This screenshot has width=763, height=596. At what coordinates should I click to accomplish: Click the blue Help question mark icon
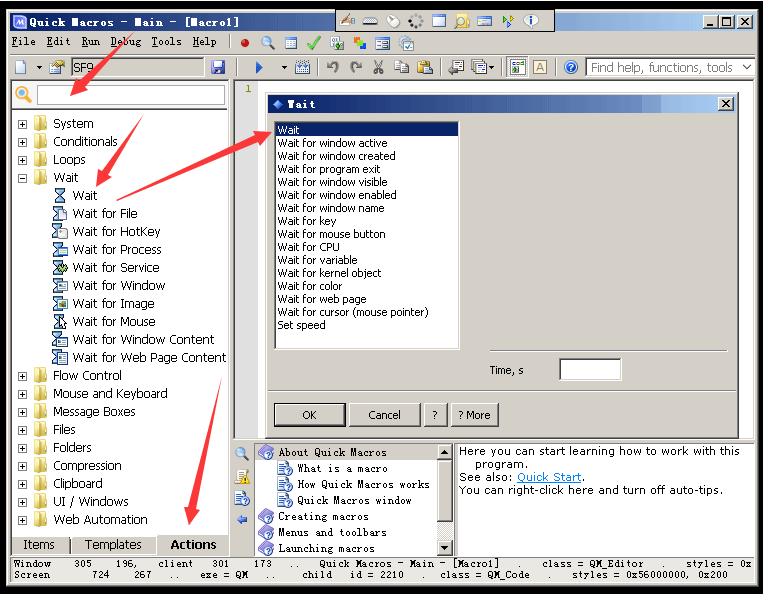point(571,67)
